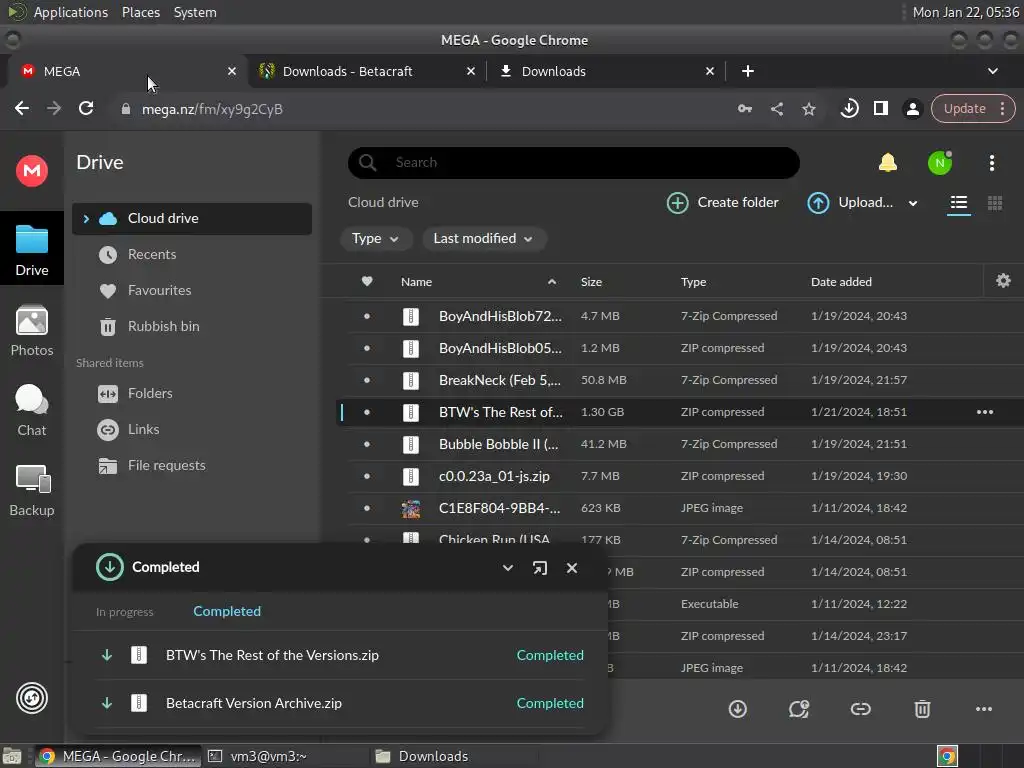The width and height of the screenshot is (1024, 768).
Task: Switch to list view
Action: pyautogui.click(x=959, y=203)
